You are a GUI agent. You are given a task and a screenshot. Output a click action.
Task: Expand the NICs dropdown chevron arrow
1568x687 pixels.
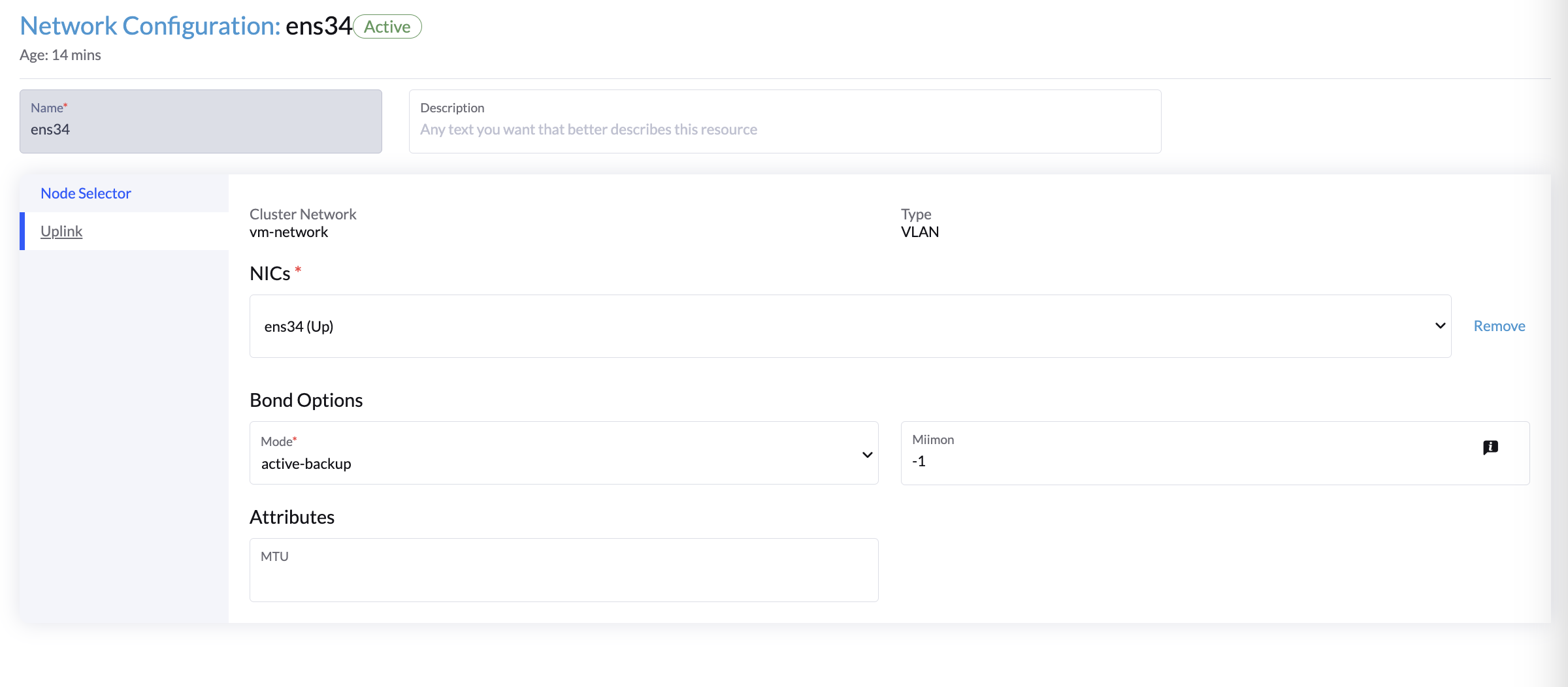[x=1440, y=326]
